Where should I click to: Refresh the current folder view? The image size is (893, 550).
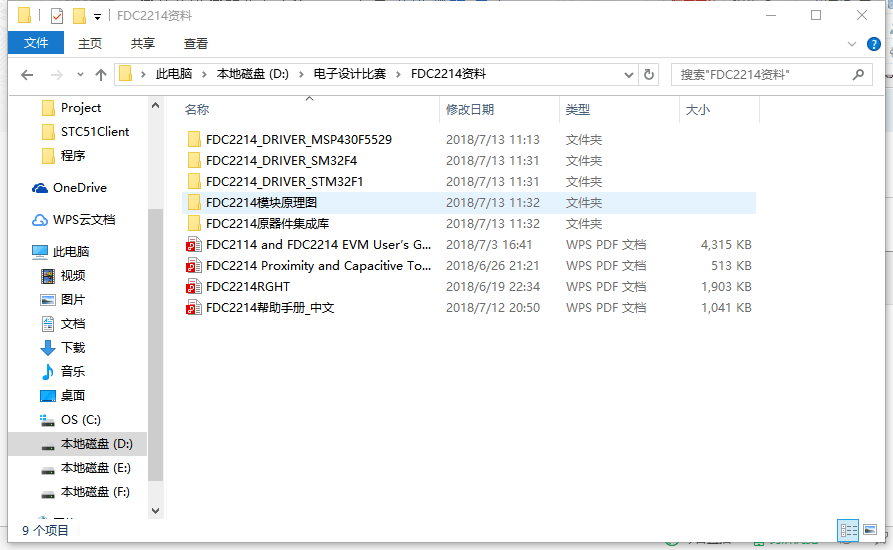pos(649,75)
